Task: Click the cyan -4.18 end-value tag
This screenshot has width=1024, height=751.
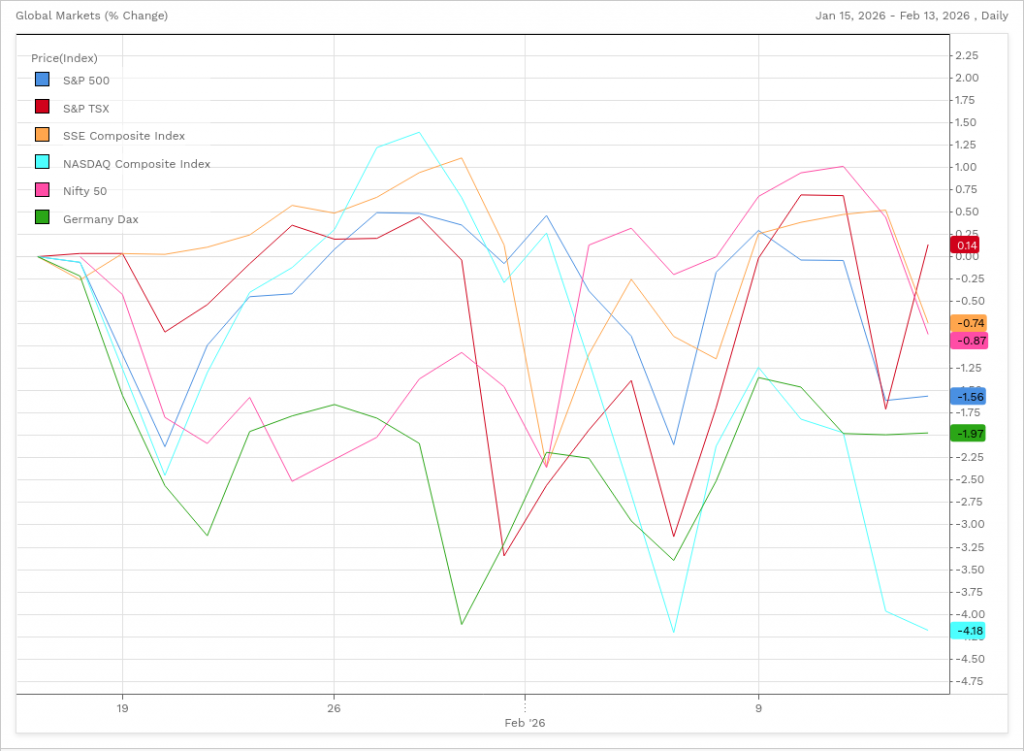Action: [970, 630]
